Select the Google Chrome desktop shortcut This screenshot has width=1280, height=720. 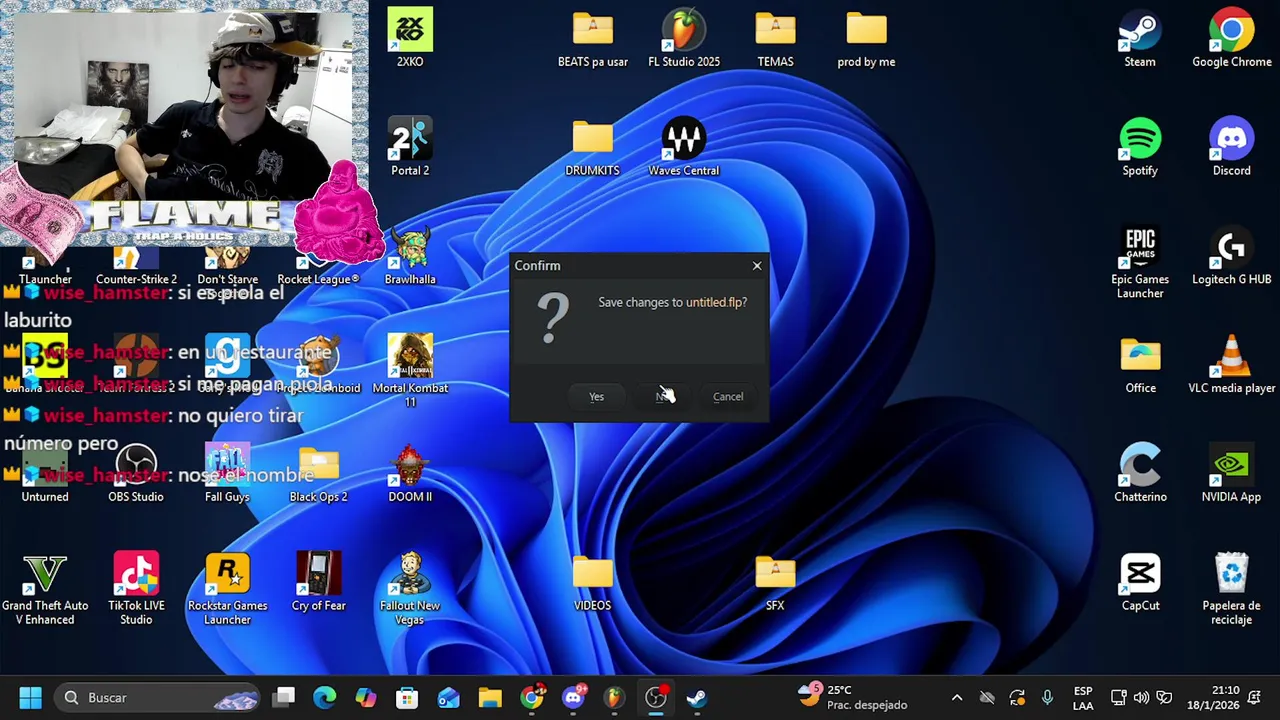tap(1232, 38)
